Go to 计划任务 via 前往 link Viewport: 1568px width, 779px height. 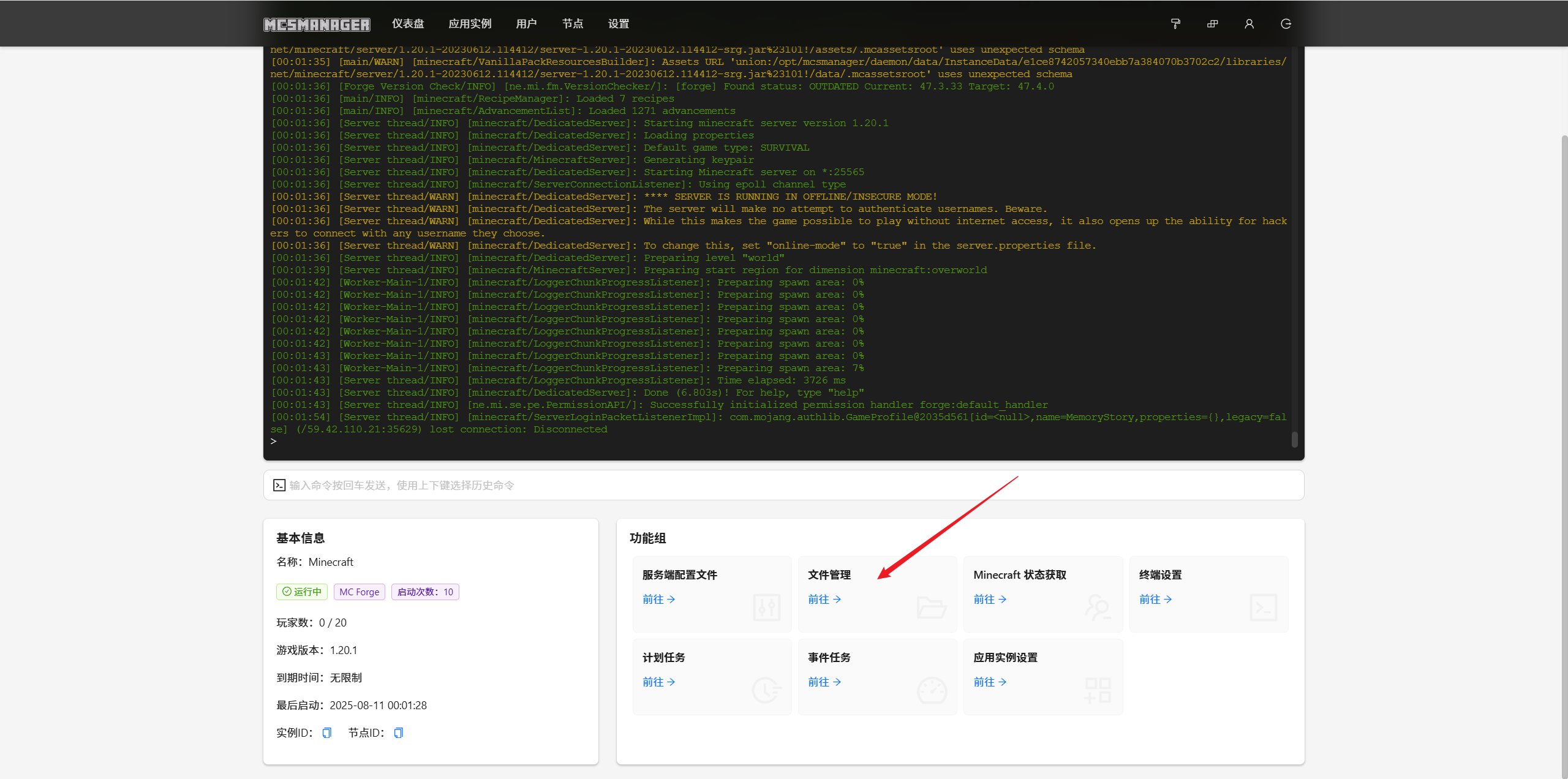(658, 682)
